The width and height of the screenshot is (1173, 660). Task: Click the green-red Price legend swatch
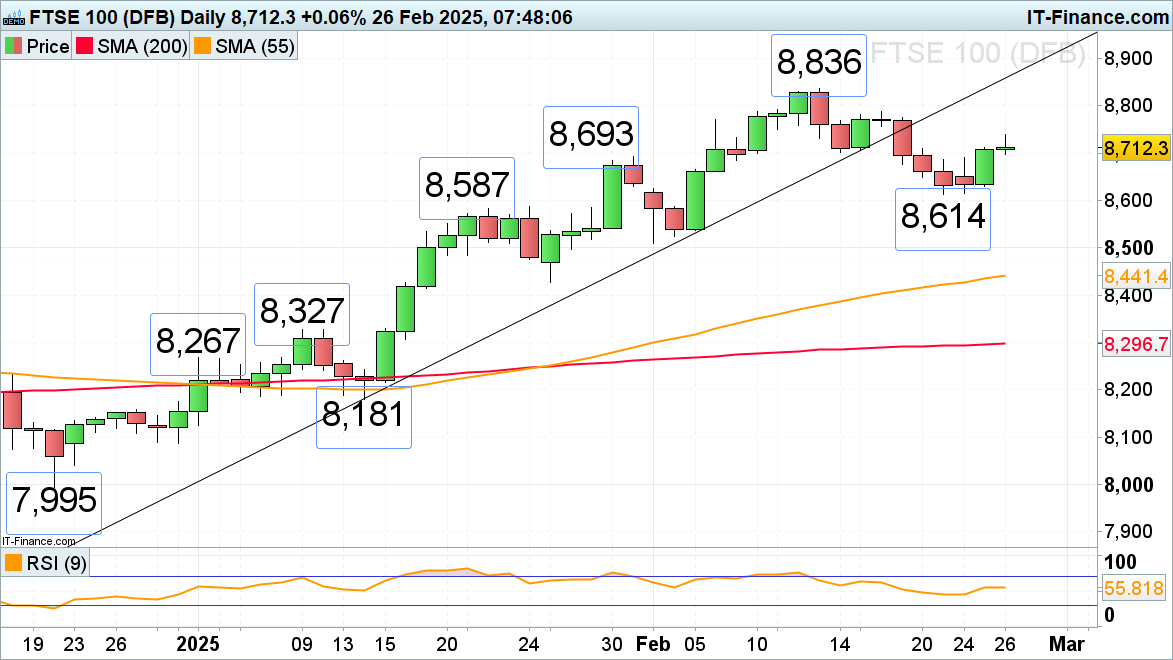(x=13, y=47)
